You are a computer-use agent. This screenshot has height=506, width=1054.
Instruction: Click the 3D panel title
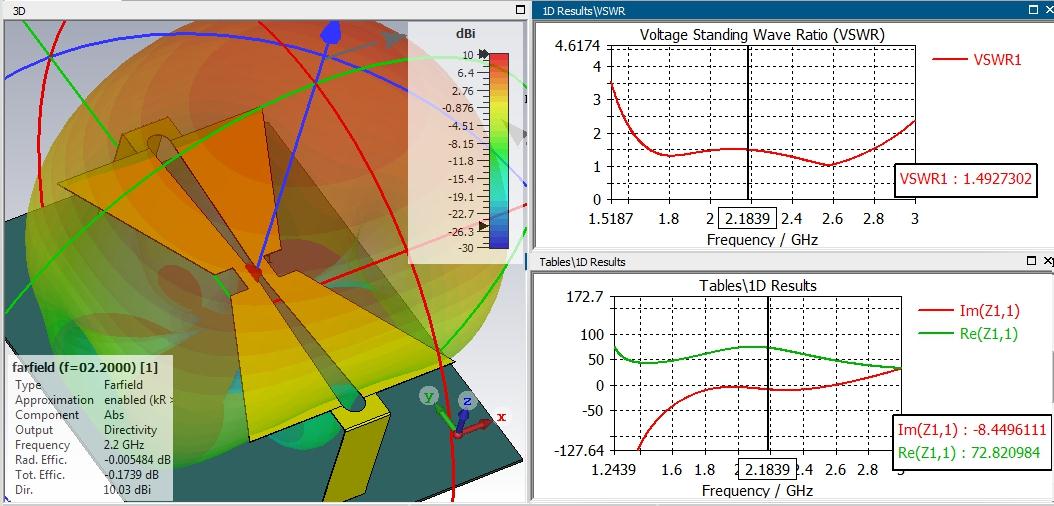pos(19,11)
